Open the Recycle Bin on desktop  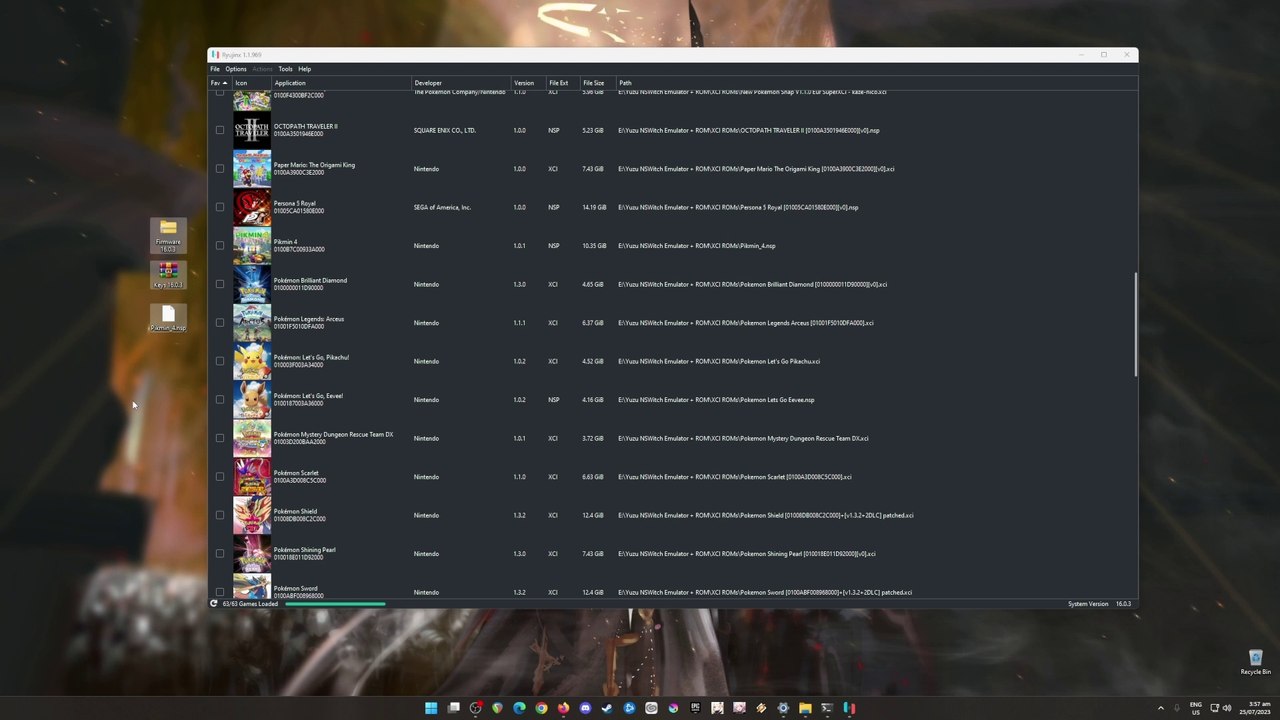pyautogui.click(x=1255, y=662)
